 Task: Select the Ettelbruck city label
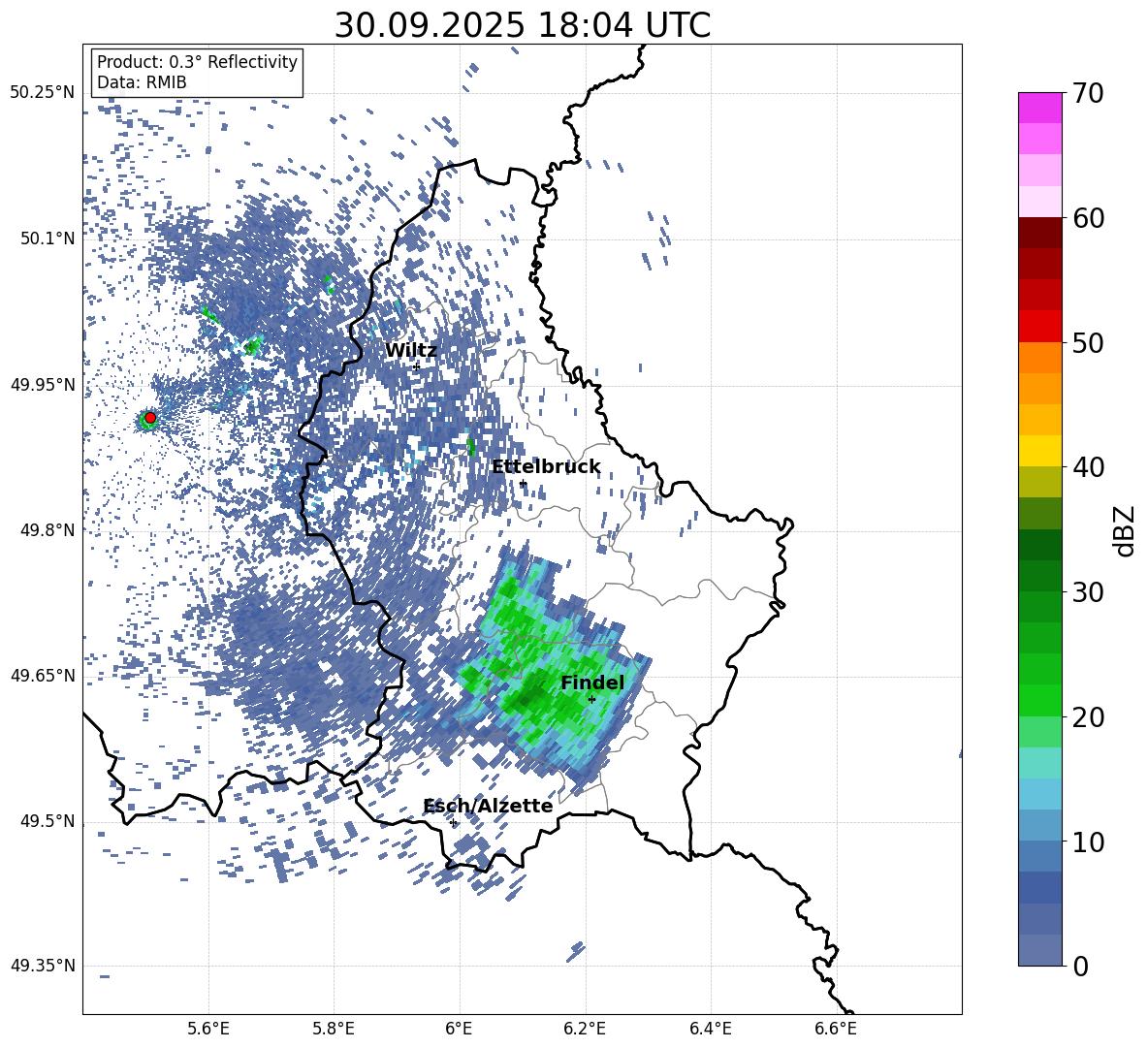coord(546,466)
